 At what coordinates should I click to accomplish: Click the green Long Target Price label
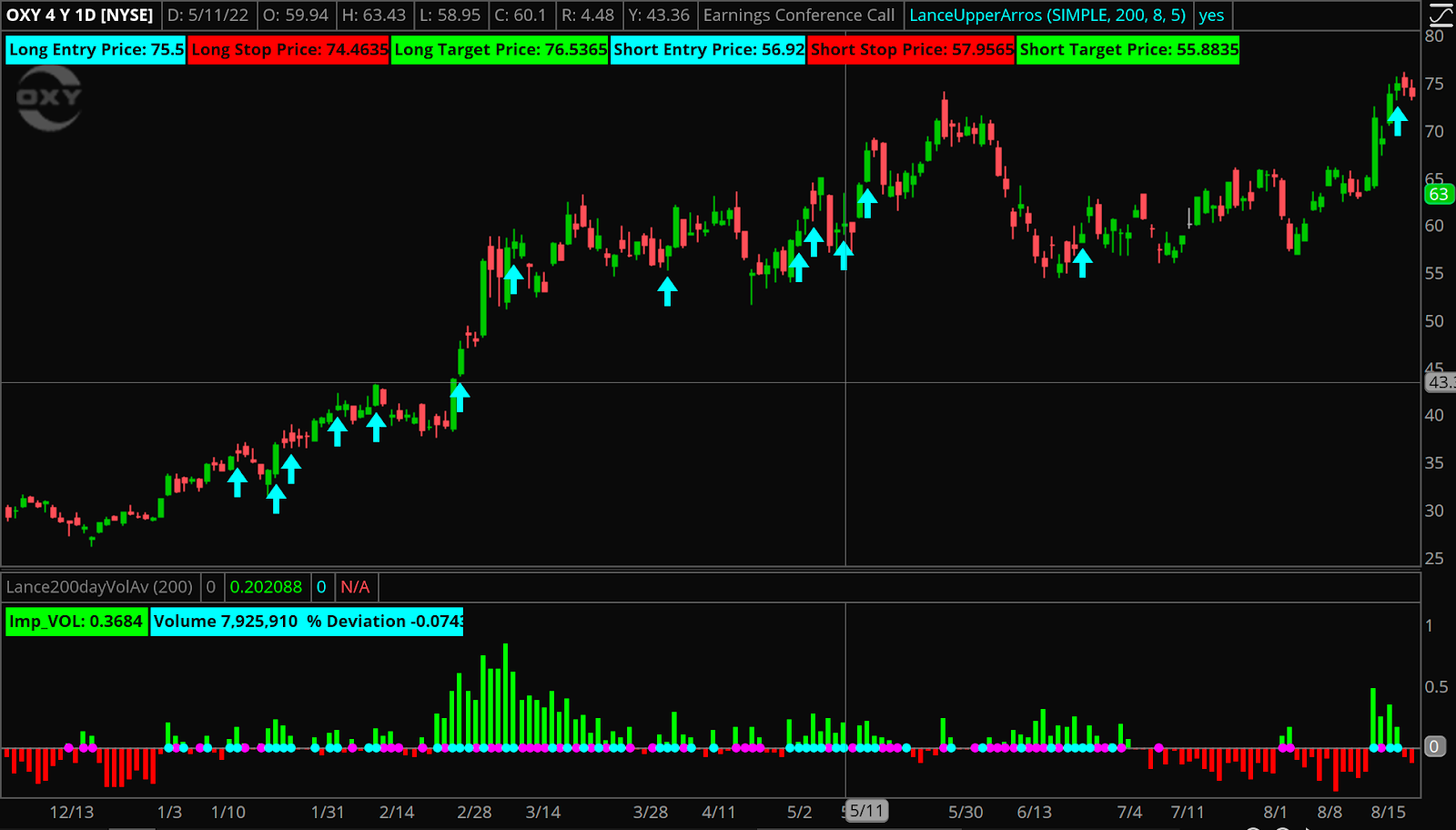tap(500, 49)
